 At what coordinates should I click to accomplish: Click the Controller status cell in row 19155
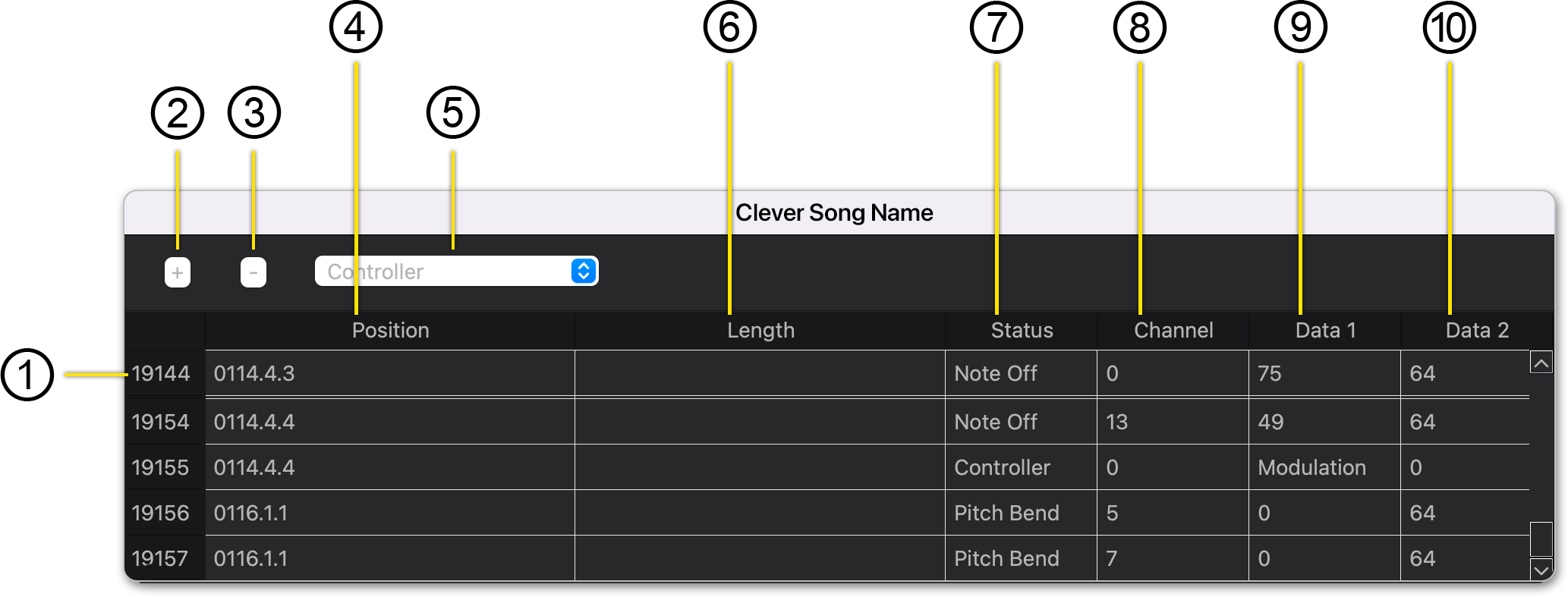(1002, 467)
